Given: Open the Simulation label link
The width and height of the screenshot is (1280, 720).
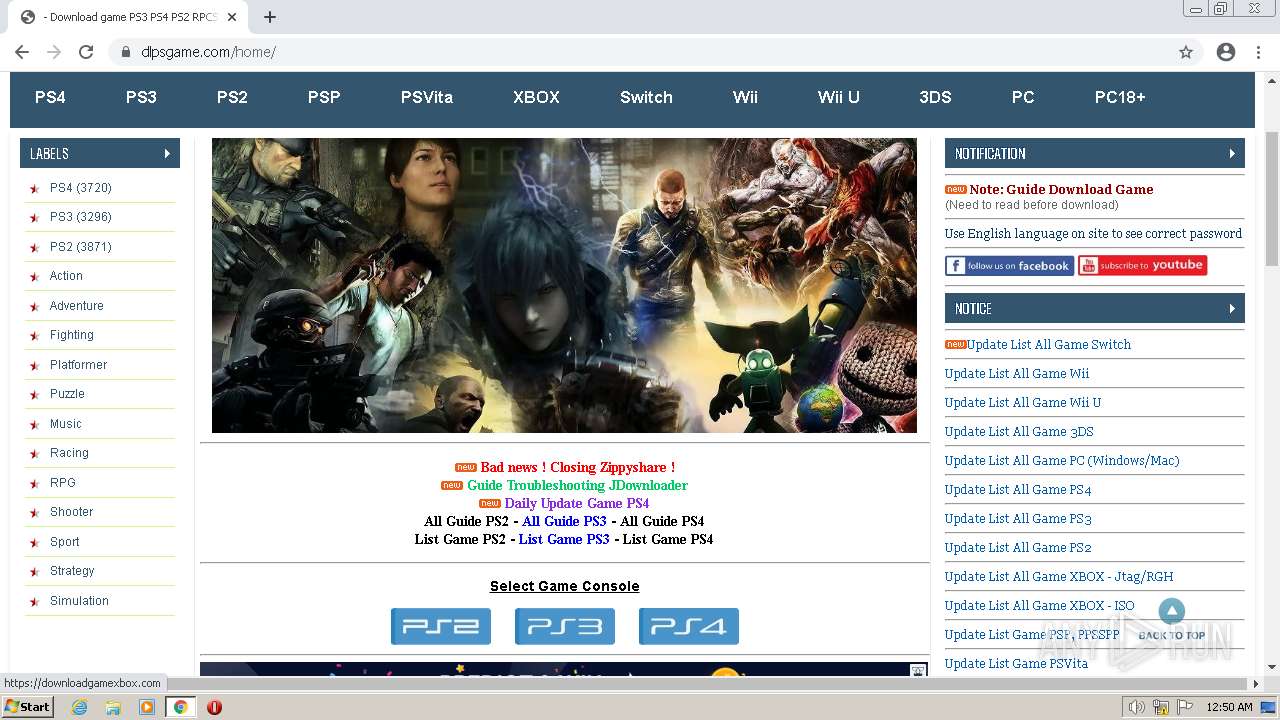Looking at the screenshot, I should coord(79,601).
